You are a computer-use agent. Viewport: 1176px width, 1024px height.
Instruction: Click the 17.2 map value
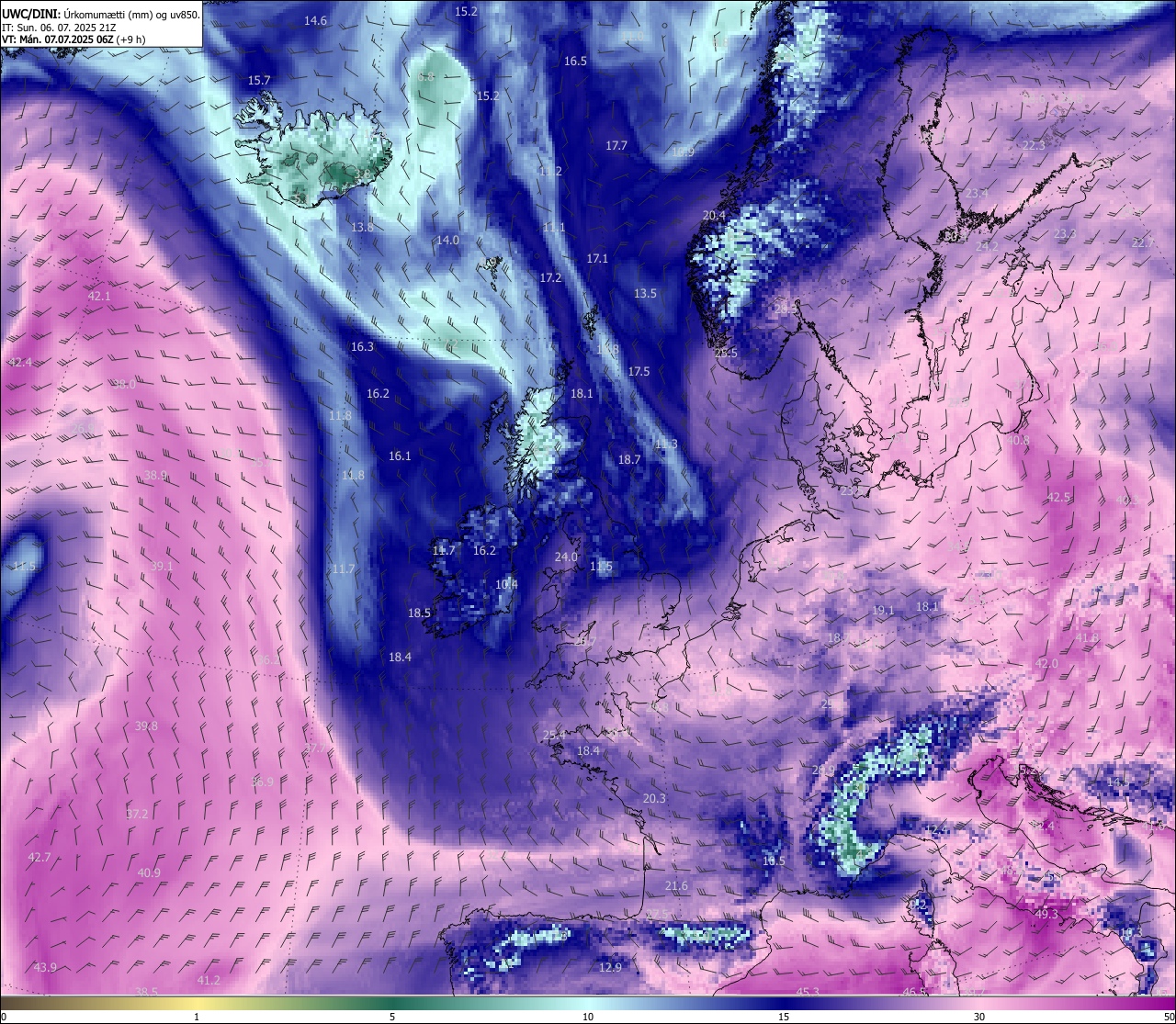550,276
